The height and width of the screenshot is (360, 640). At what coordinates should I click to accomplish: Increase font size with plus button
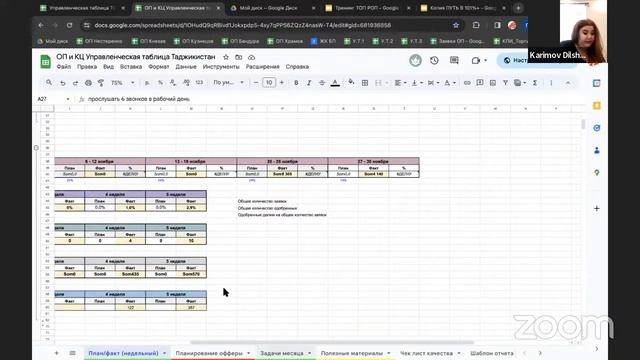(x=282, y=83)
